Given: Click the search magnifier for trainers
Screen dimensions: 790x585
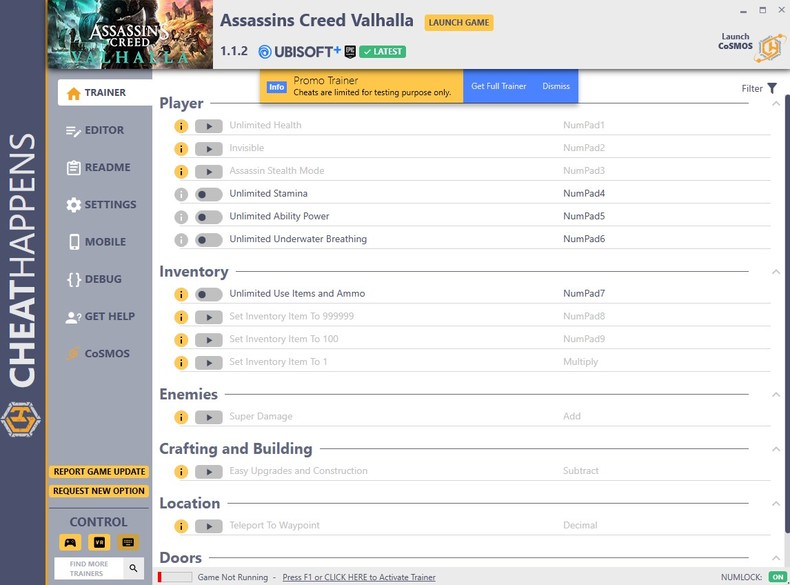Looking at the screenshot, I should (x=134, y=568).
